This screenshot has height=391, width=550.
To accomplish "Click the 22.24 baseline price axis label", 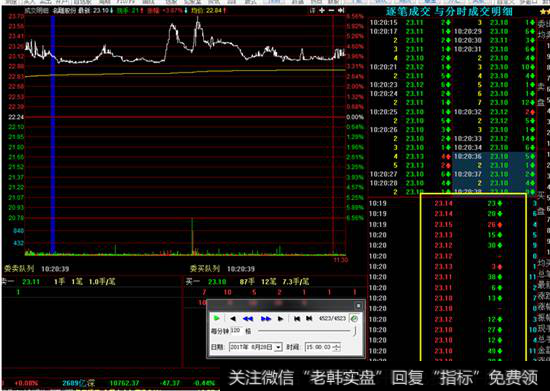I will (x=16, y=117).
